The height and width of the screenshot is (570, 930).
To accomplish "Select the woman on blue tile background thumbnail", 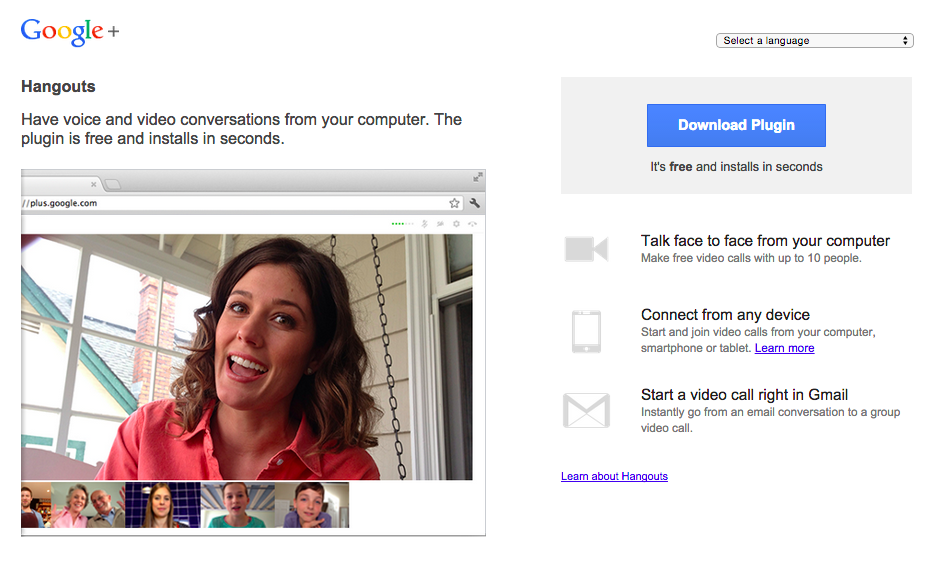I will [x=163, y=505].
